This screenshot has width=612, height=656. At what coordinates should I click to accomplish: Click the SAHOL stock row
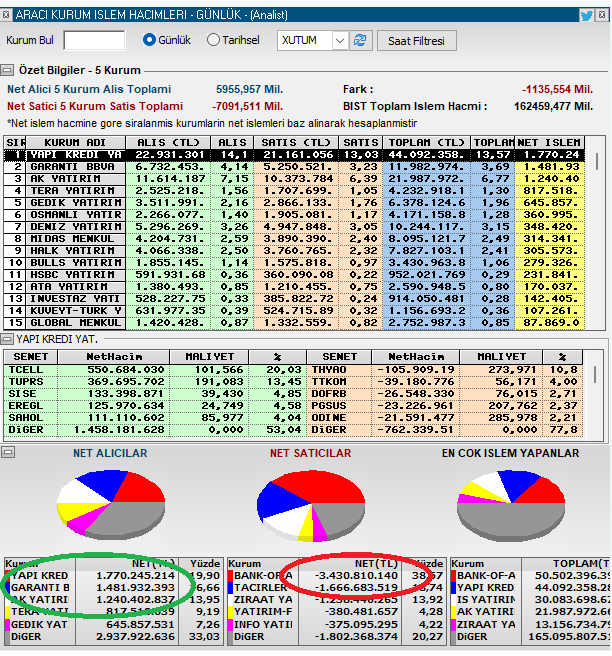click(155, 418)
